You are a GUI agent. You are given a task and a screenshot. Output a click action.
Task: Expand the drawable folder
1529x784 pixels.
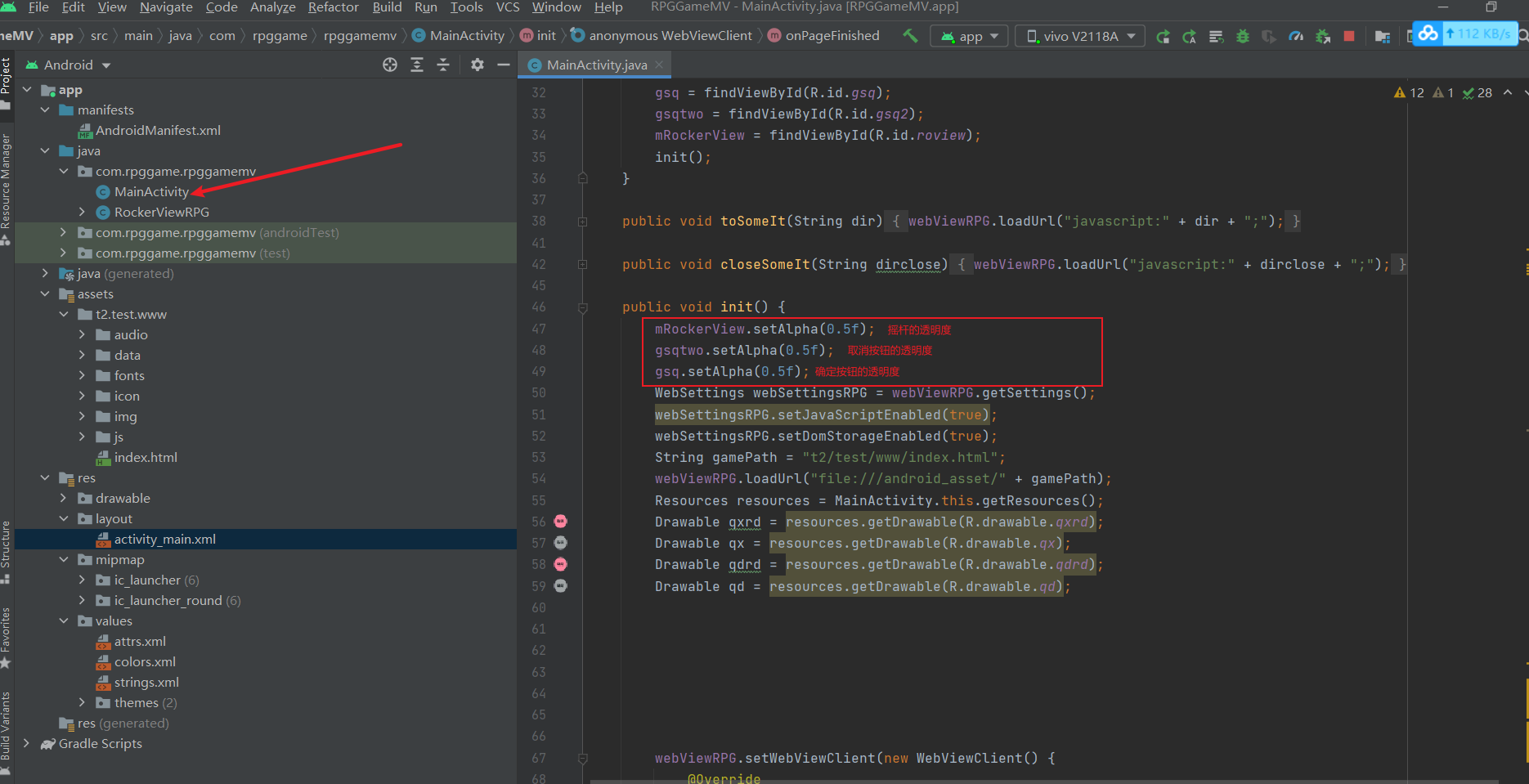click(63, 498)
